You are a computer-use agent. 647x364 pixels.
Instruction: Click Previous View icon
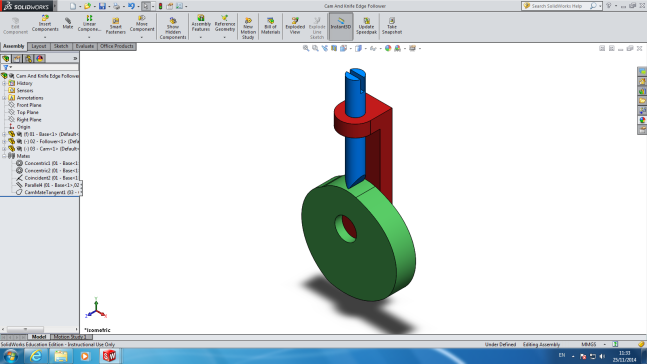click(325, 48)
